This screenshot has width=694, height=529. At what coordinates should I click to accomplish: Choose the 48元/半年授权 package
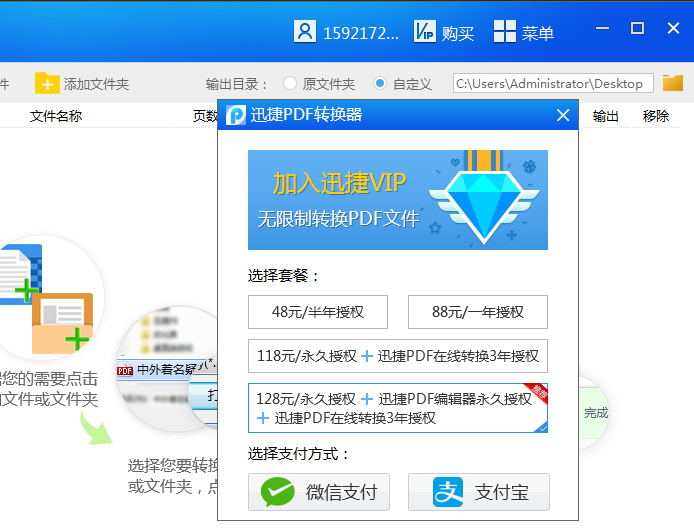(317, 312)
